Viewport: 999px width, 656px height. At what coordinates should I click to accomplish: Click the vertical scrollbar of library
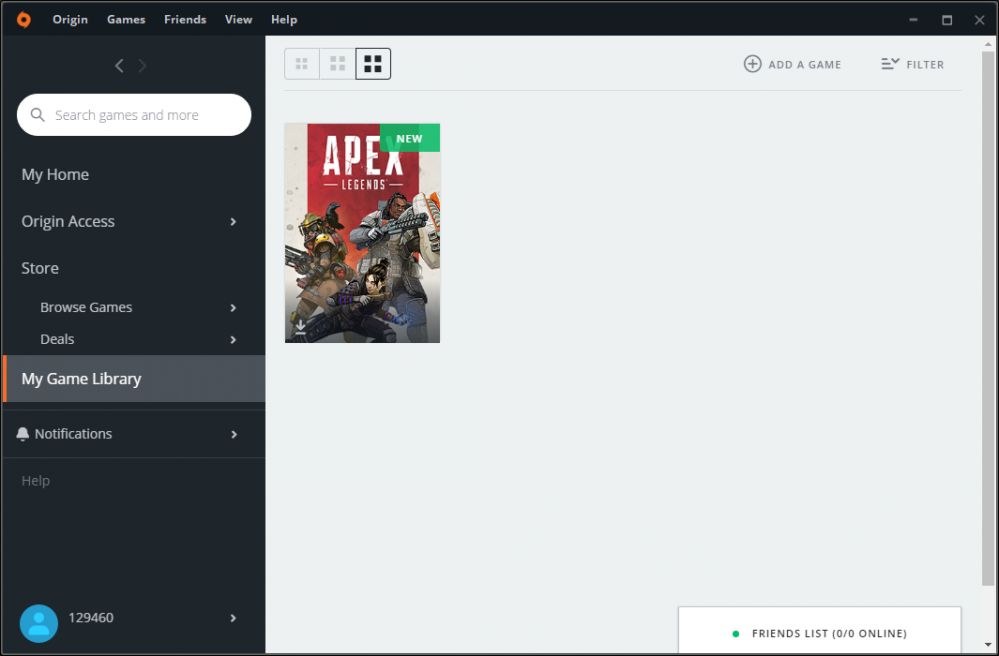point(988,318)
